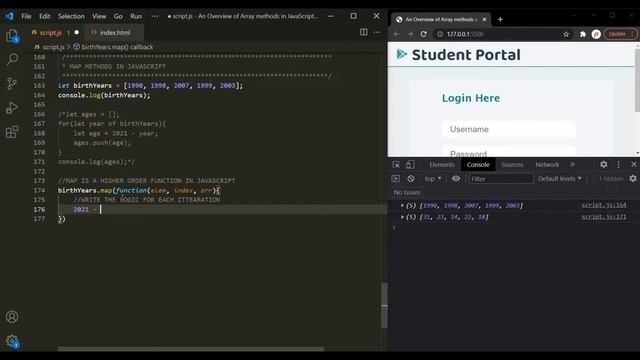Show more DevTools tabs chevron
The image size is (640, 360).
[x=572, y=164]
